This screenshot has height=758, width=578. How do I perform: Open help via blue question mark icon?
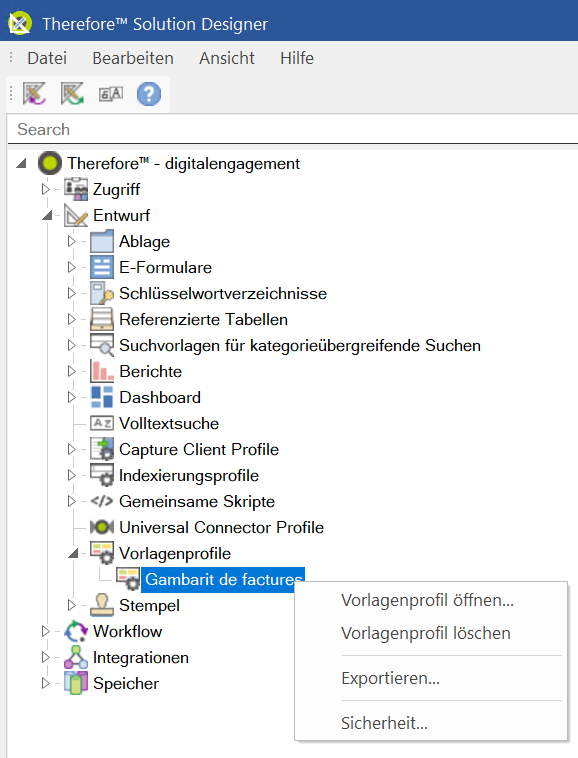149,93
